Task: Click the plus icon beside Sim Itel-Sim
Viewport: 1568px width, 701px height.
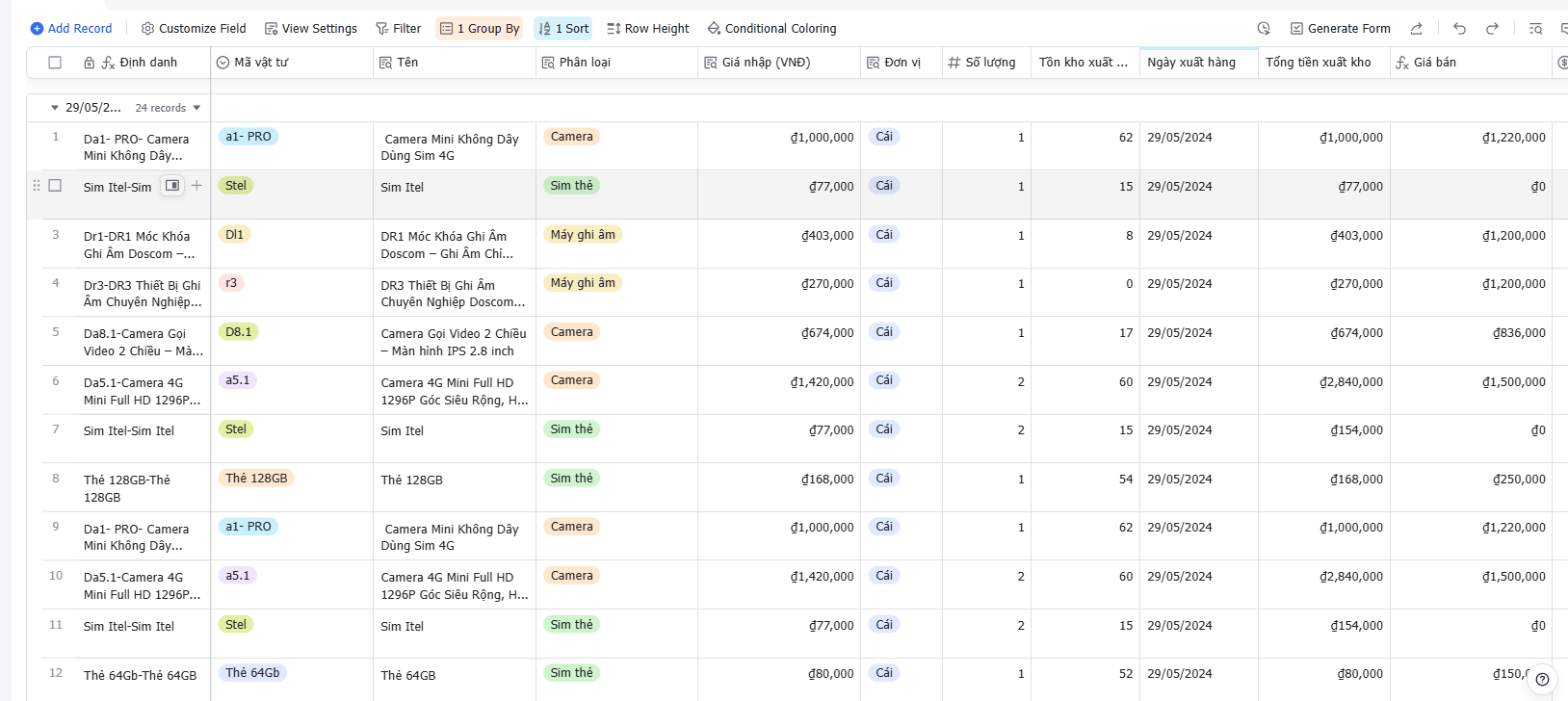Action: 196,186
